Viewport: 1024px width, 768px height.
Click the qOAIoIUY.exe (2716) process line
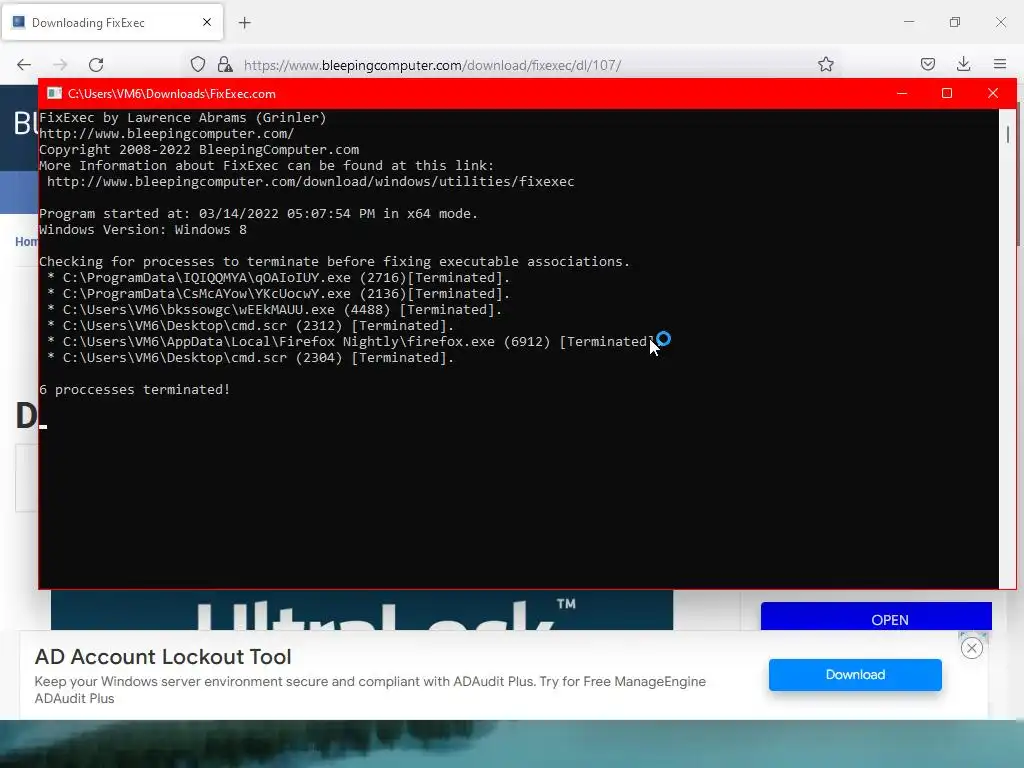point(279,278)
